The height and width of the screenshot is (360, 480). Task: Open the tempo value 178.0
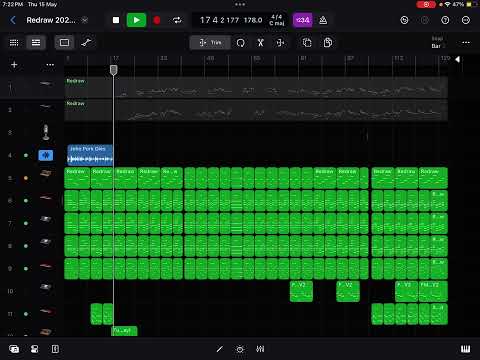253,20
